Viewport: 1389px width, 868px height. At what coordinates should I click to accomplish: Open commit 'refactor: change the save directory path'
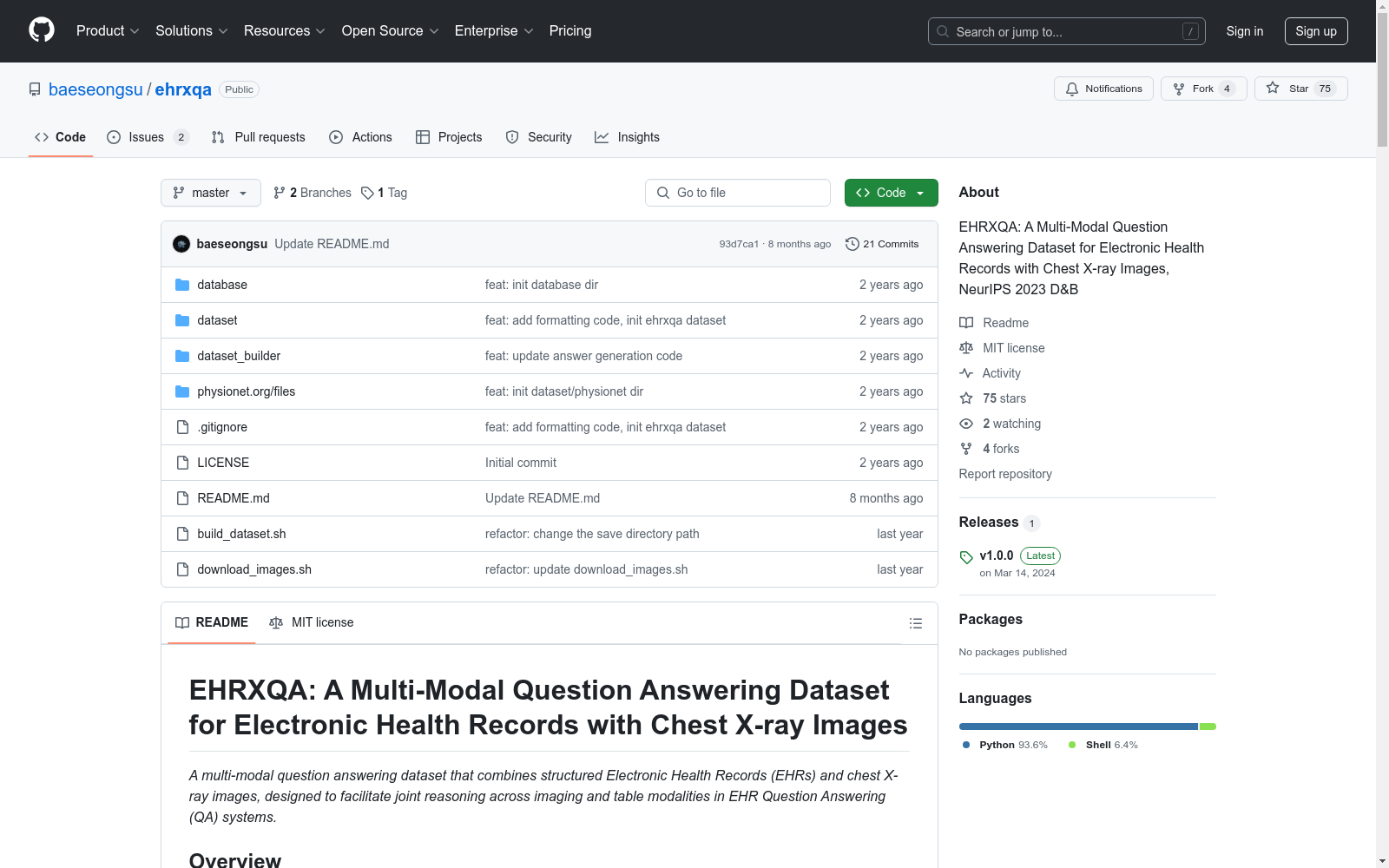click(592, 534)
